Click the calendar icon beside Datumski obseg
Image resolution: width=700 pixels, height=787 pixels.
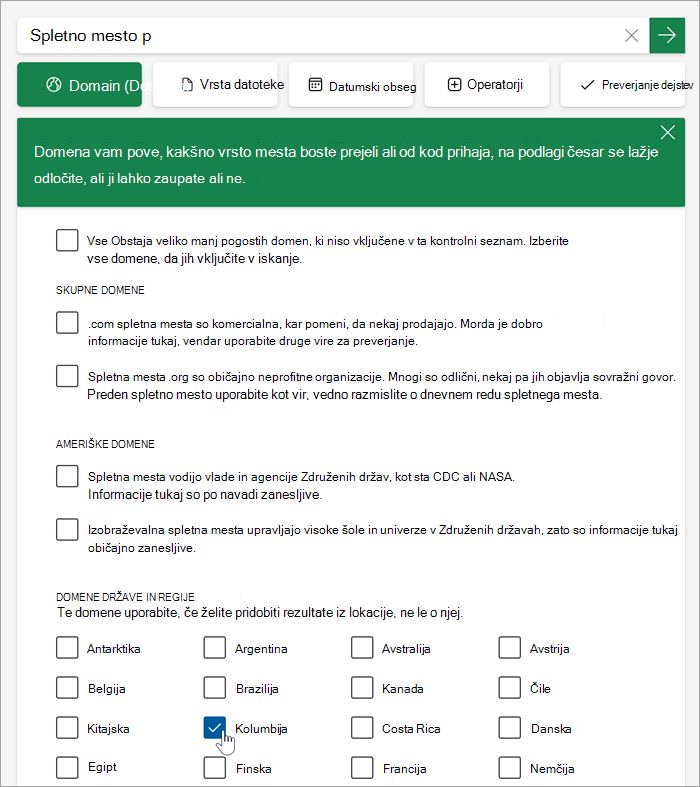pos(315,85)
